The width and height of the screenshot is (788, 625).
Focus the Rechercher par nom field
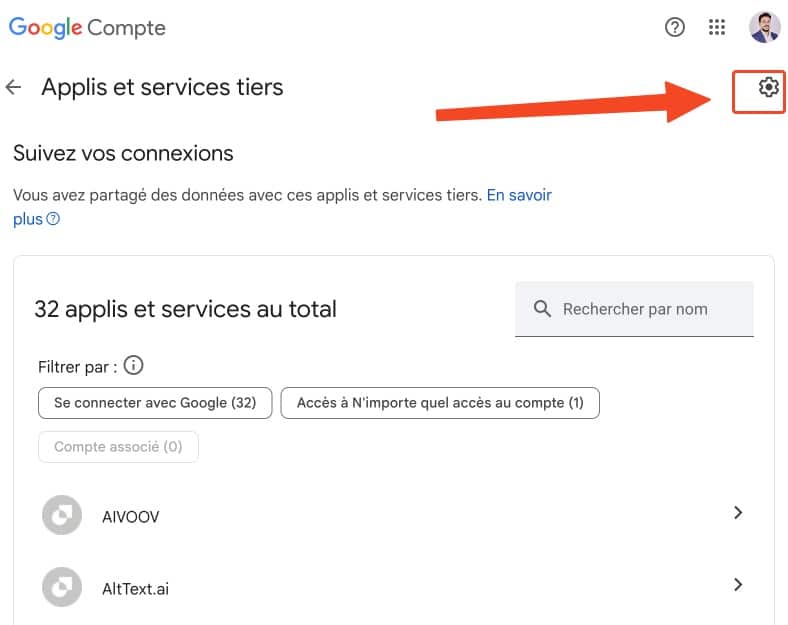tap(634, 309)
